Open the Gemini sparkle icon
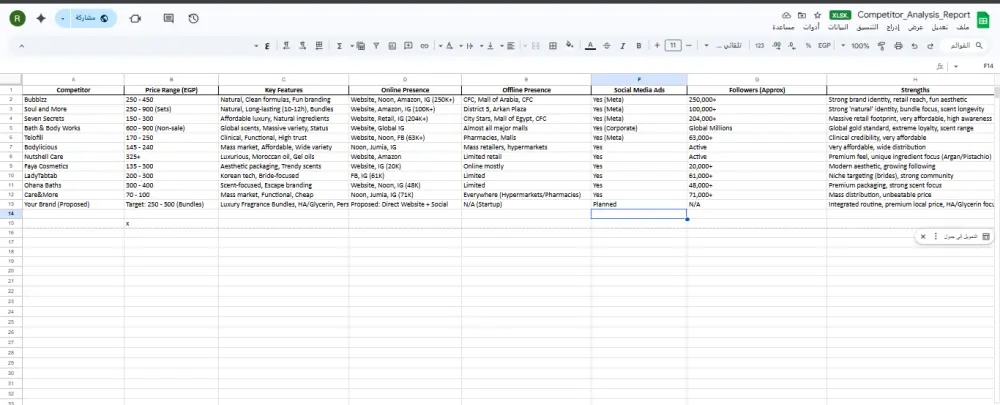1000x405 pixels. pyautogui.click(x=41, y=18)
